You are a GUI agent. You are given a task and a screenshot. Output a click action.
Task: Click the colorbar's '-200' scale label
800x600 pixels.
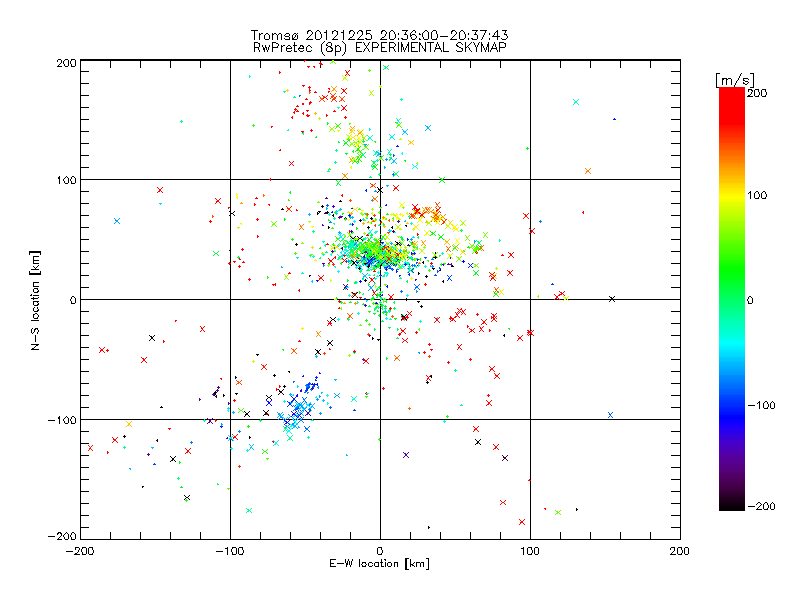pyautogui.click(x=761, y=506)
